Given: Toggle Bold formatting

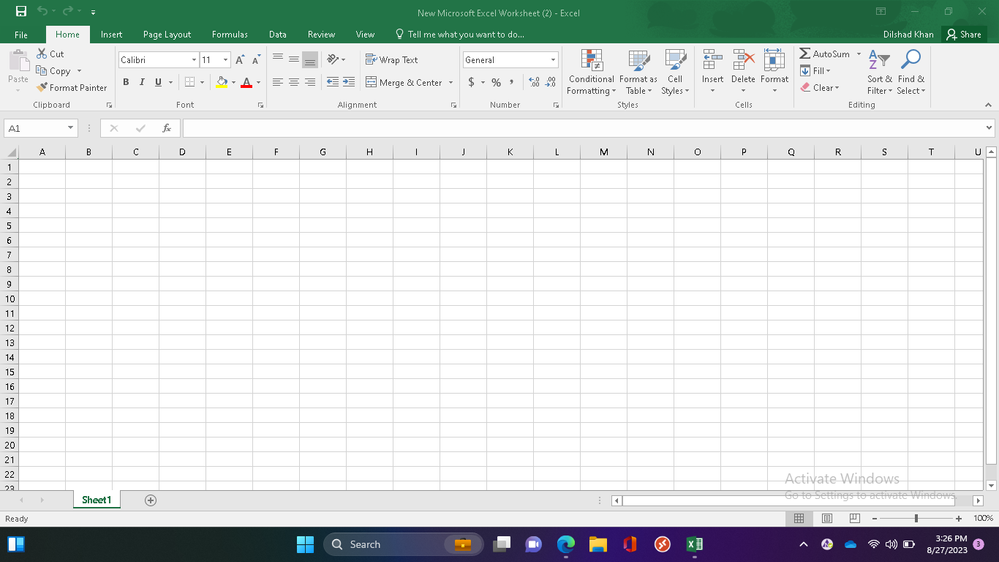Looking at the screenshot, I should [x=126, y=83].
